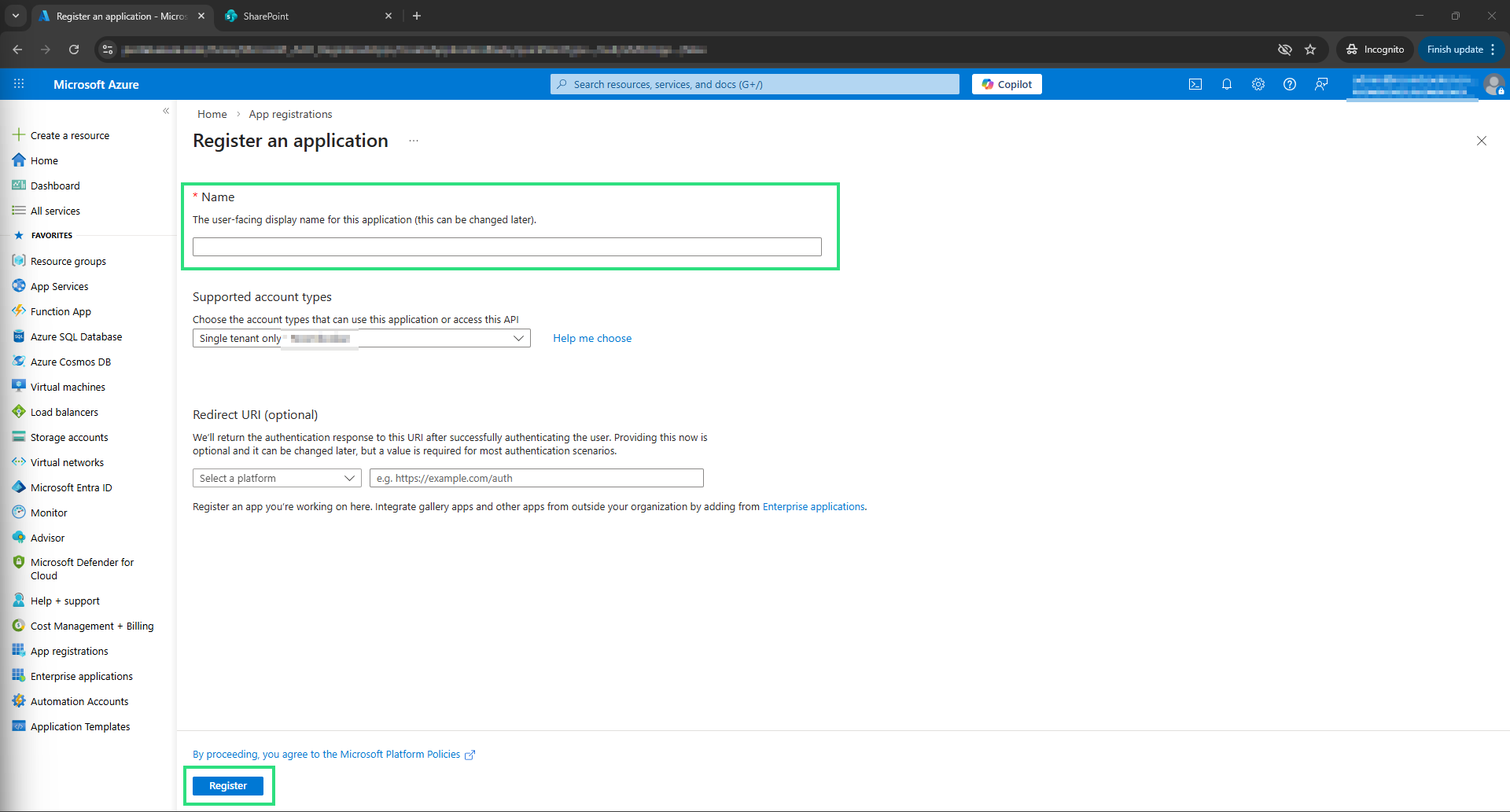The height and width of the screenshot is (812, 1510).
Task: Launch Copilot from the header
Action: [x=1007, y=84]
